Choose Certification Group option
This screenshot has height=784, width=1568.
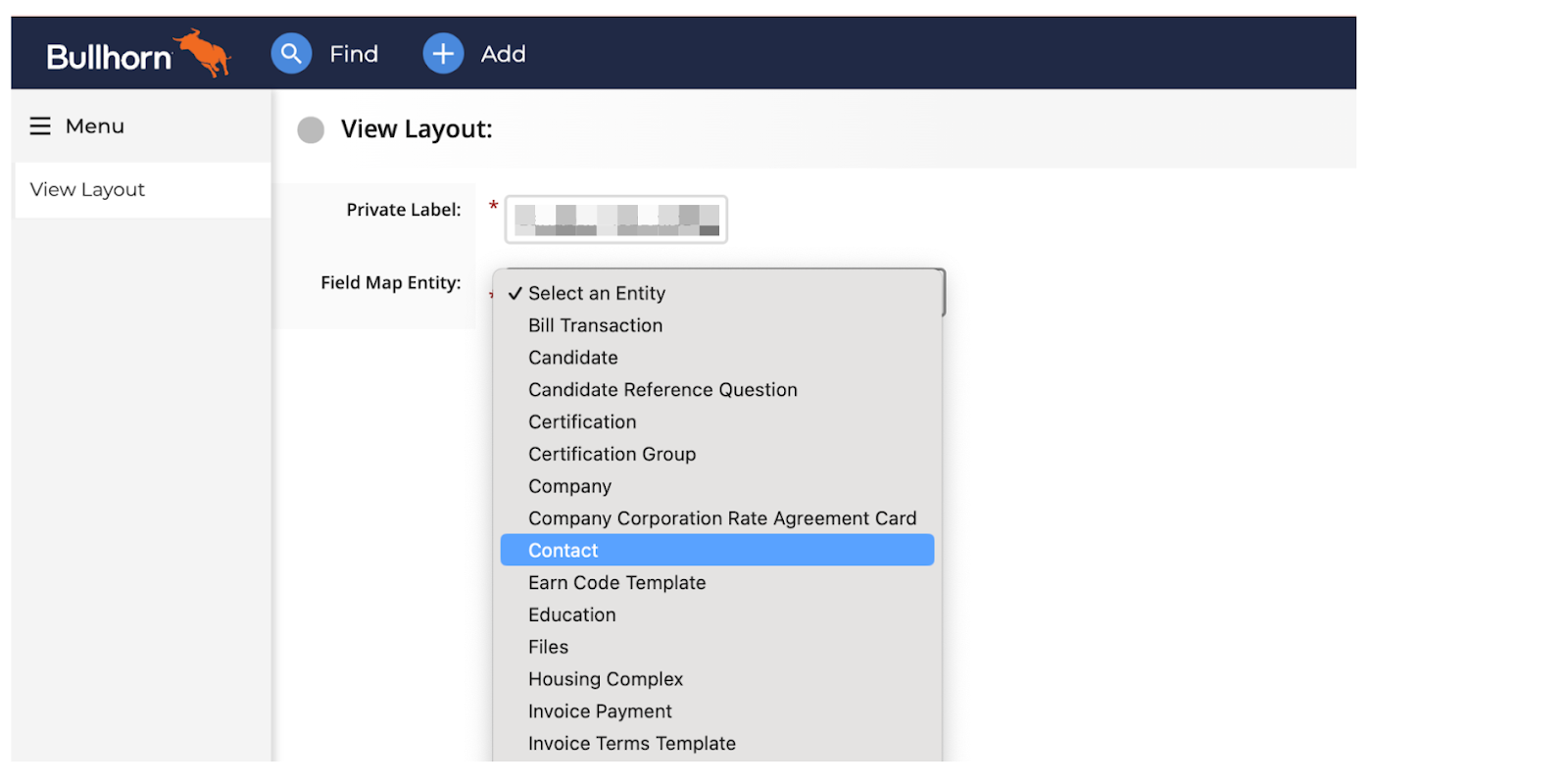612,455
